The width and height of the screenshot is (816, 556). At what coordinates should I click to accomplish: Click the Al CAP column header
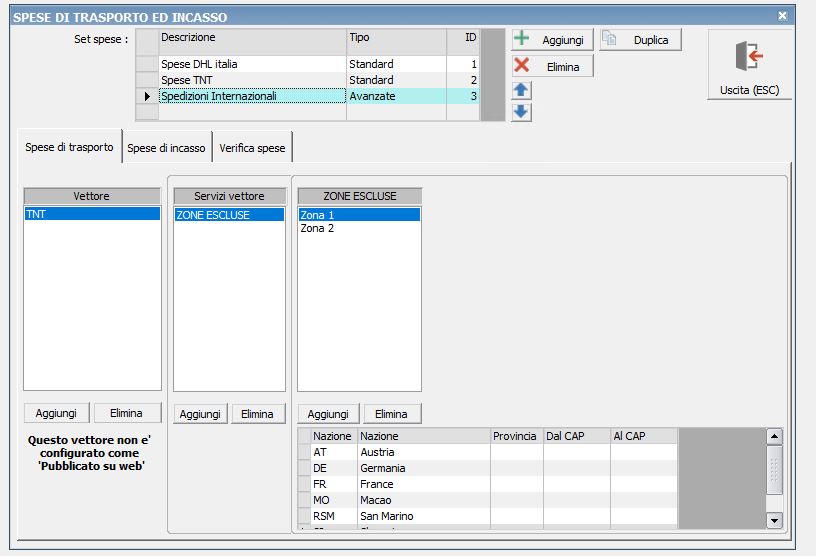coord(644,436)
